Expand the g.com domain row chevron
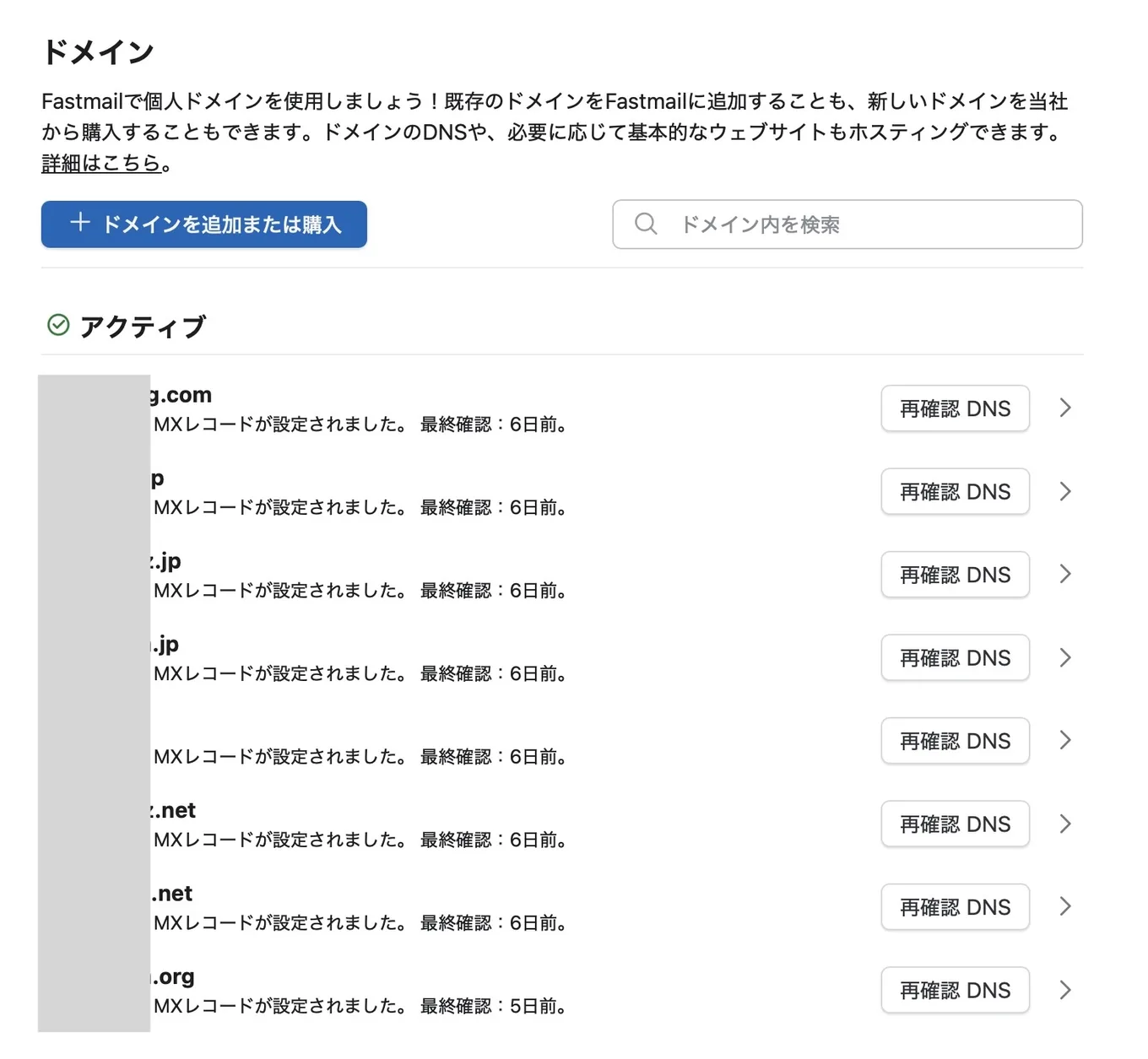Screen dimensions: 1148x1059 pyautogui.click(x=1065, y=408)
